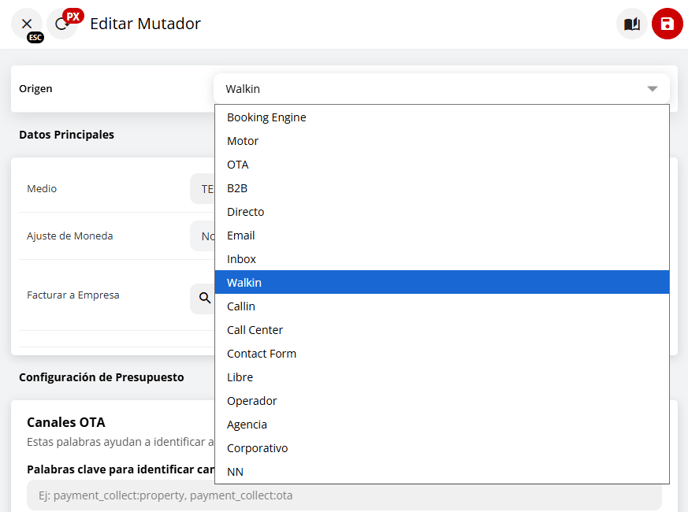
Task: Select Booking Engine from the list
Action: pos(266,117)
